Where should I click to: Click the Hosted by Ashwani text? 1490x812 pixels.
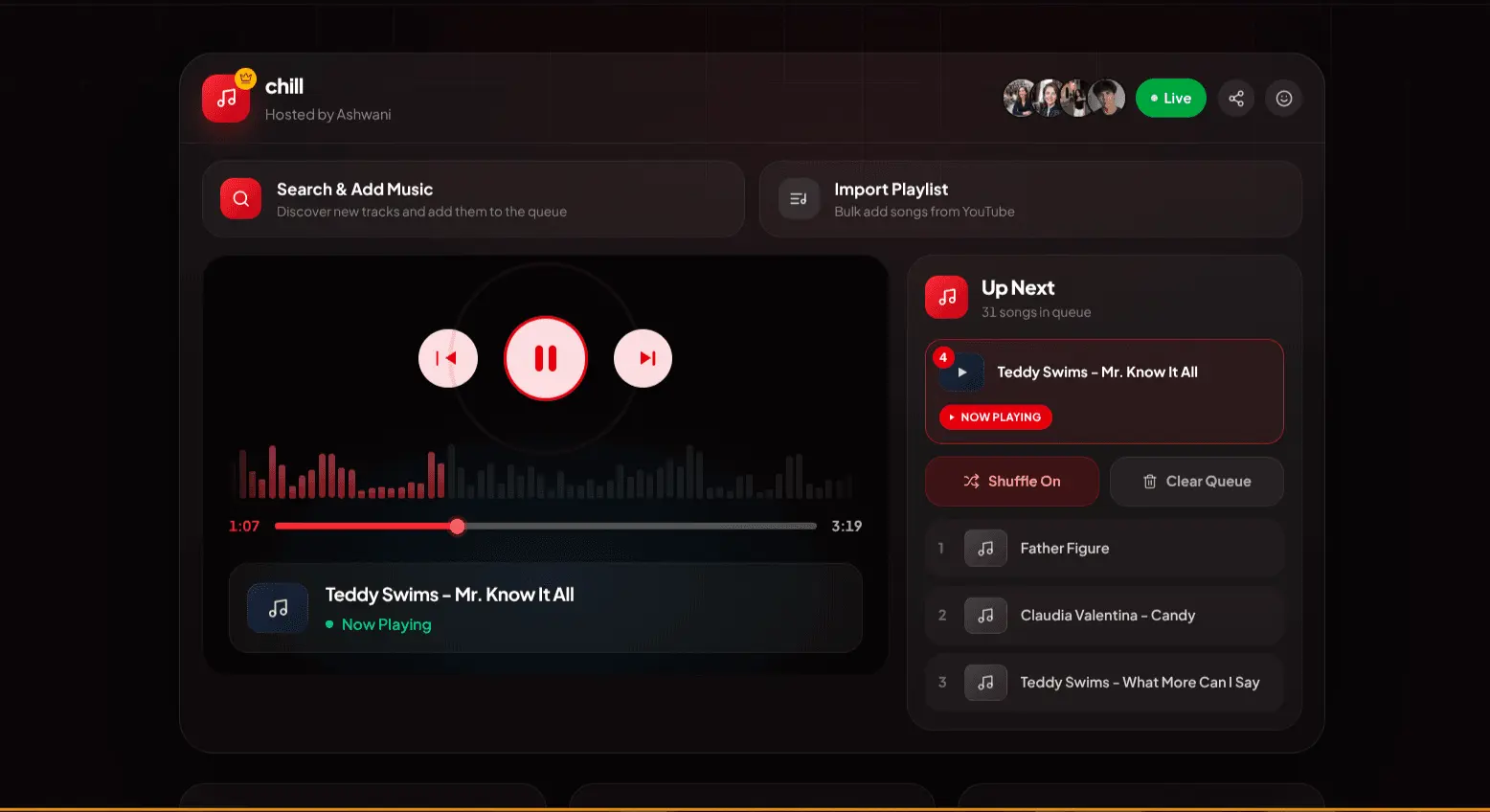coord(328,115)
